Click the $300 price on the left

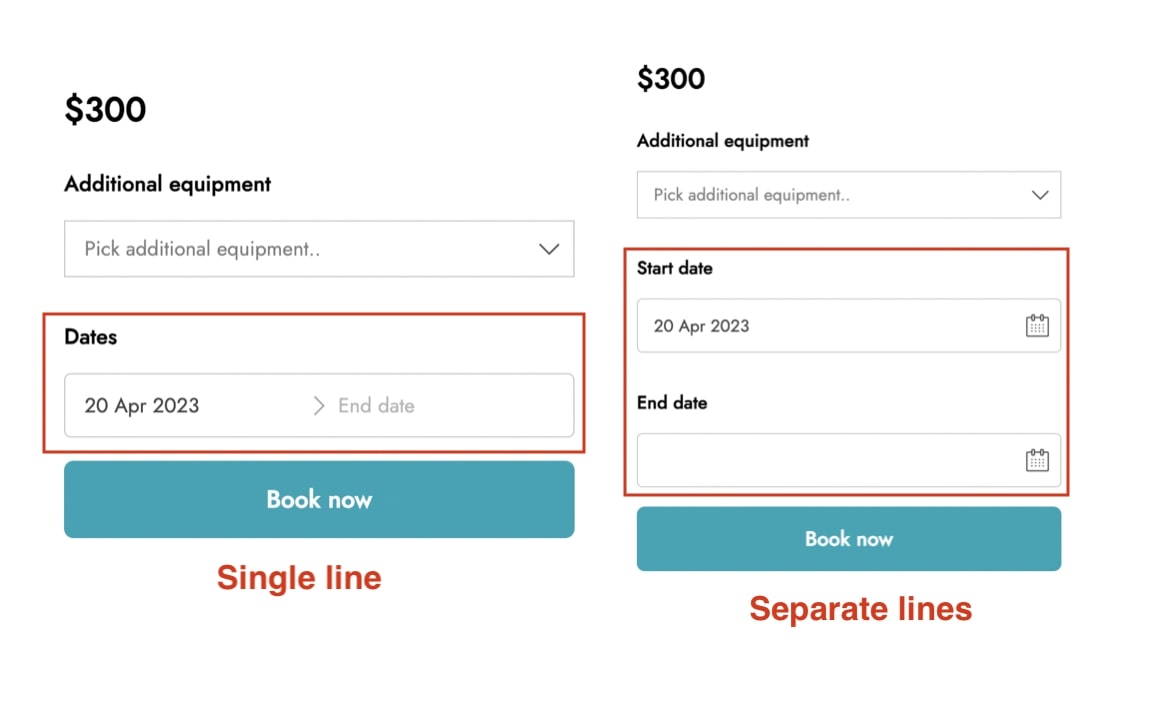point(105,110)
